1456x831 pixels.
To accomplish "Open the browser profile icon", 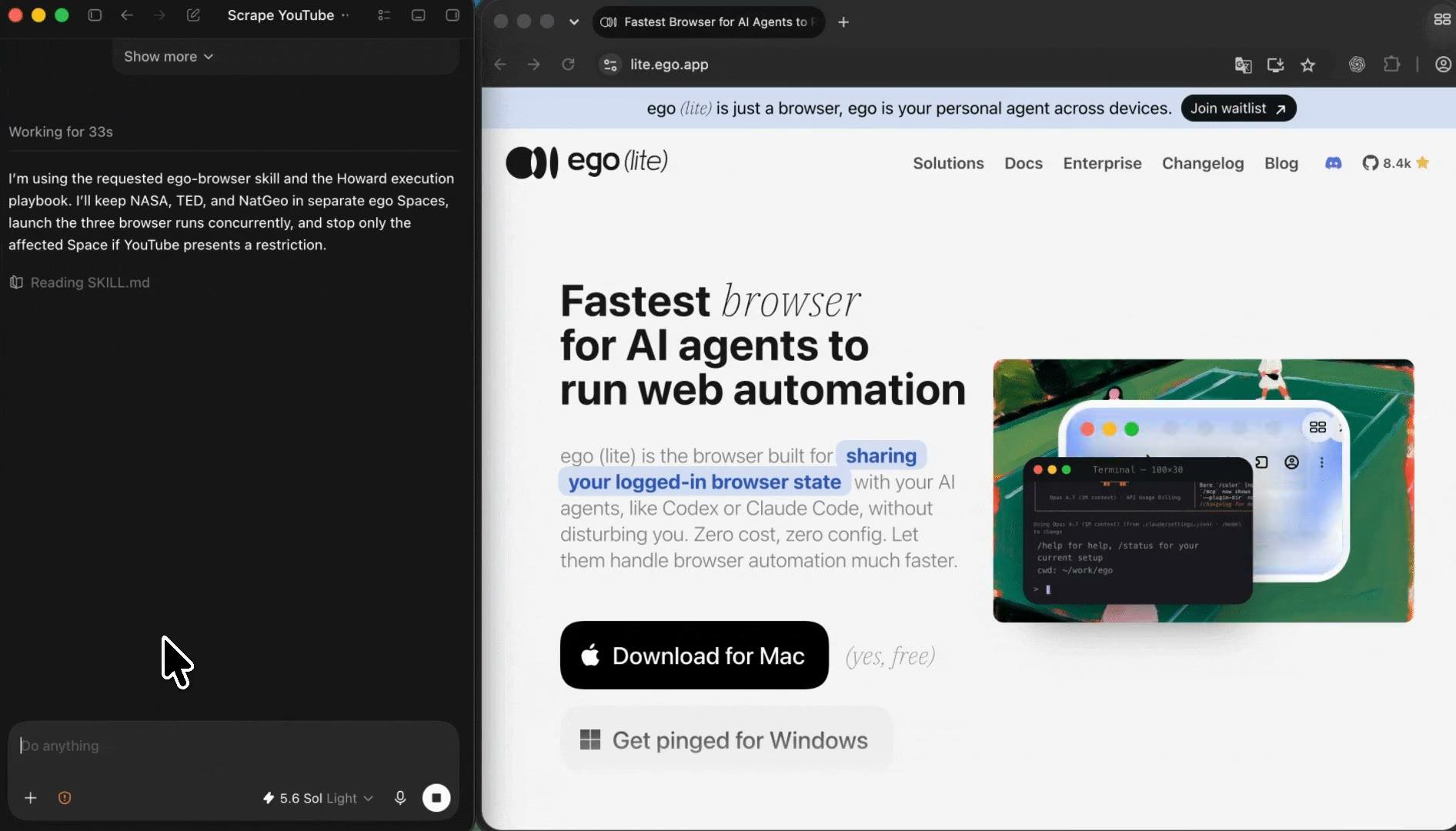I will 1443,65.
